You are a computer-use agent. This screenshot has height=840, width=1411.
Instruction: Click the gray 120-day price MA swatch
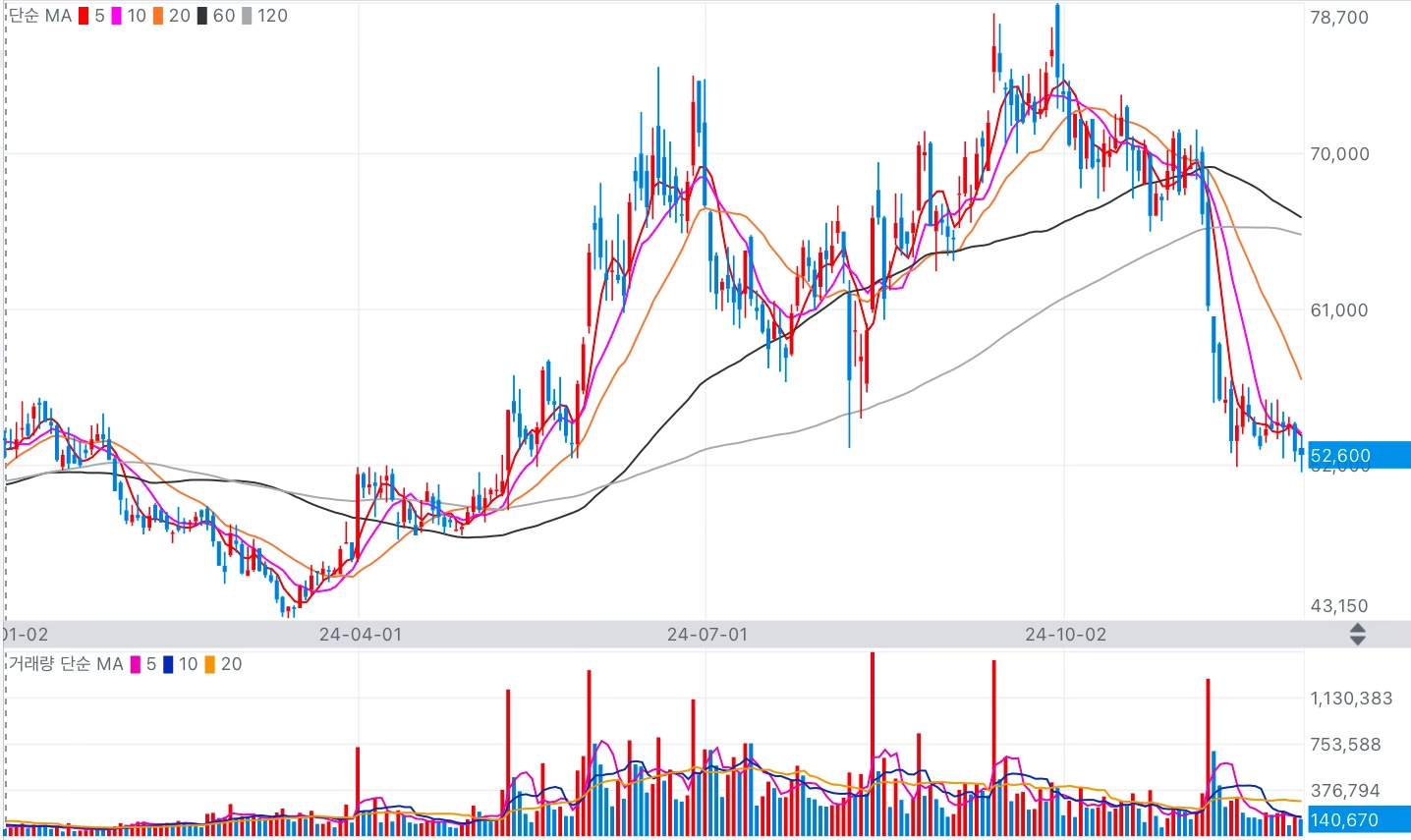coord(247,16)
